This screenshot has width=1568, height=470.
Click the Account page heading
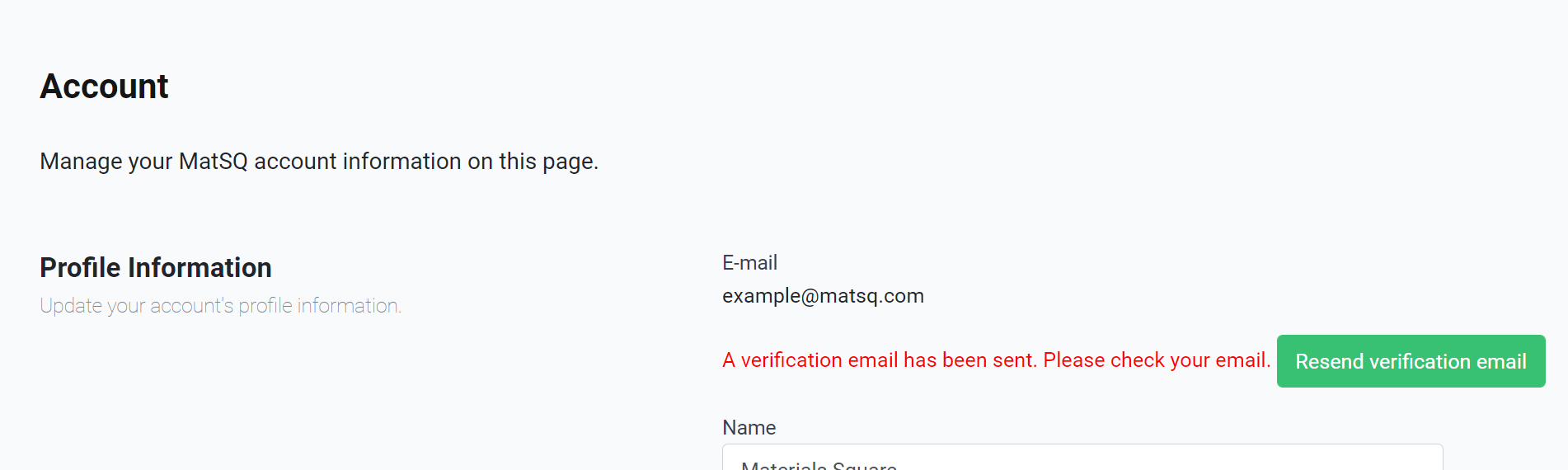(x=104, y=87)
